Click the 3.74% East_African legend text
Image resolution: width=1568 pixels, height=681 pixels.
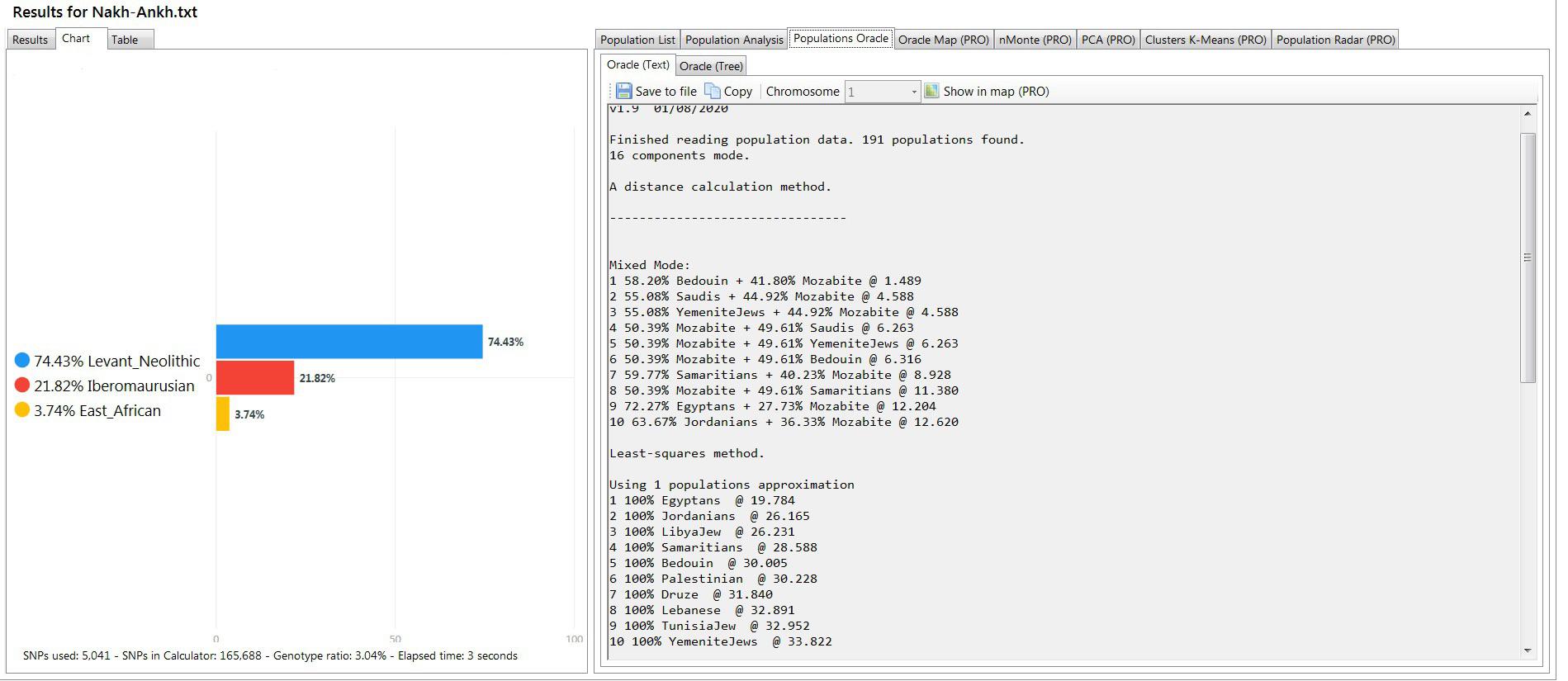tap(97, 410)
